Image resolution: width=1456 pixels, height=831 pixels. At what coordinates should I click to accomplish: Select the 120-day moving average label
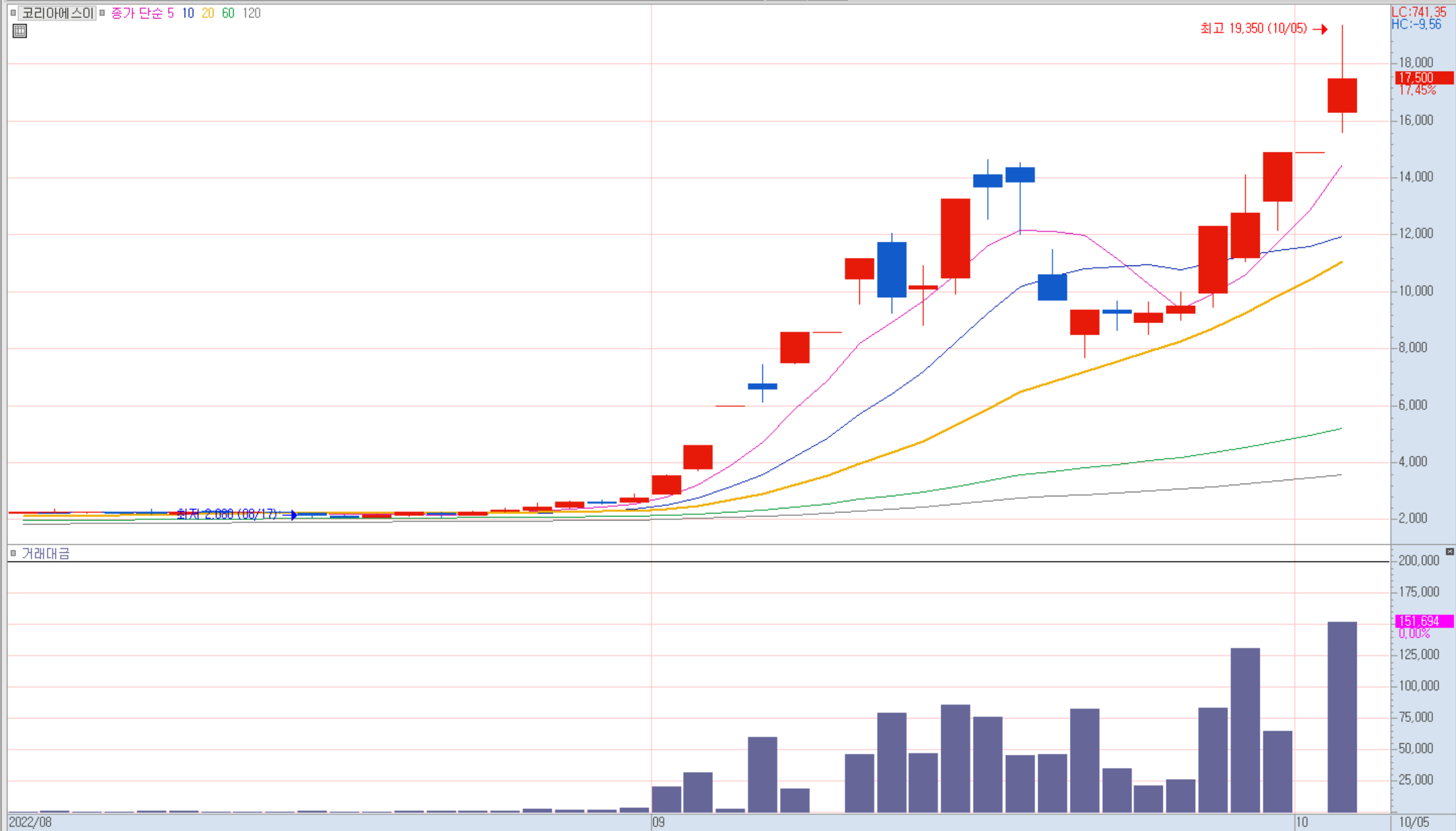coord(252,13)
